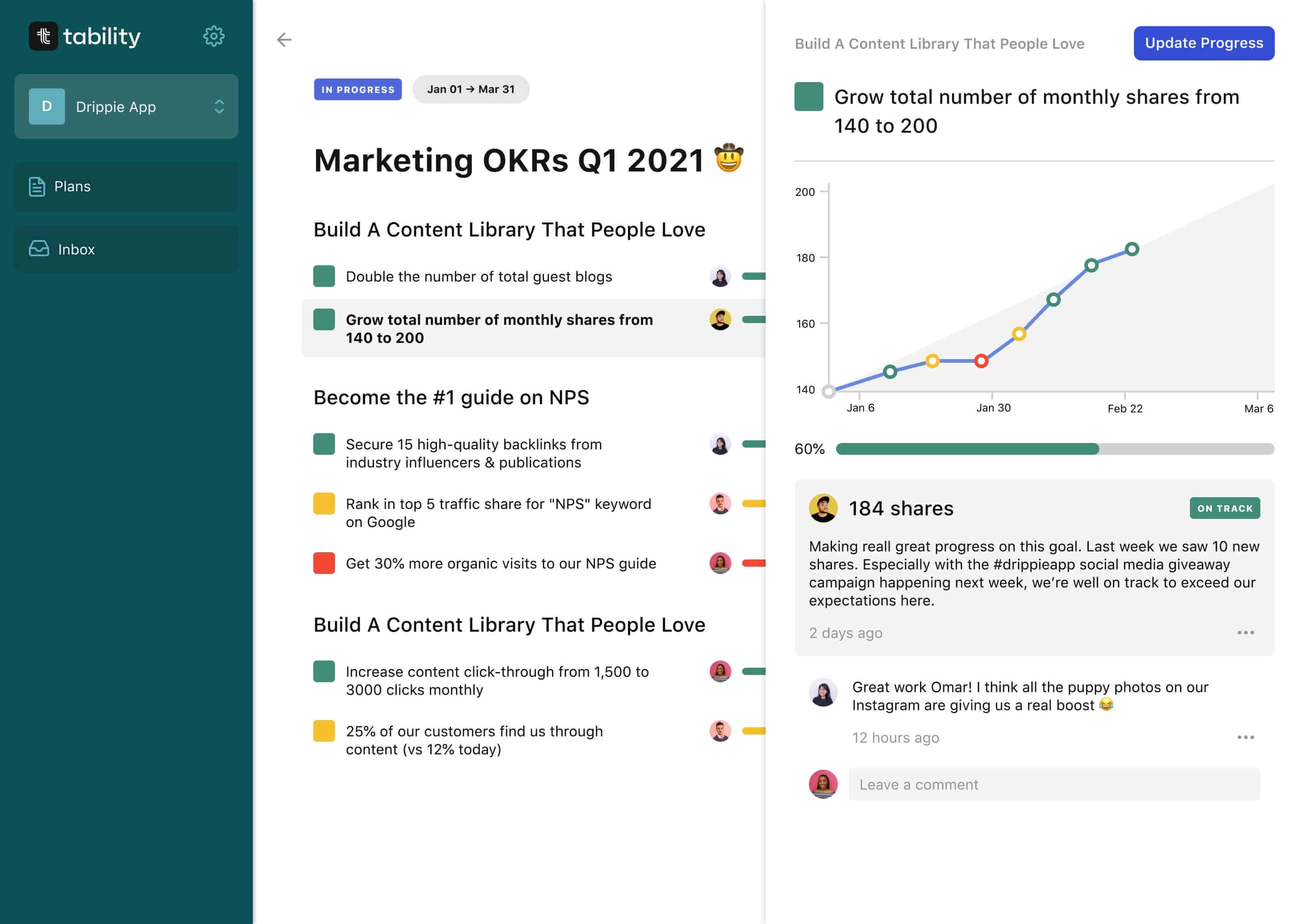Click owner avatar for guest blogs key result
Screen dimensions: 1300x924
click(x=720, y=276)
